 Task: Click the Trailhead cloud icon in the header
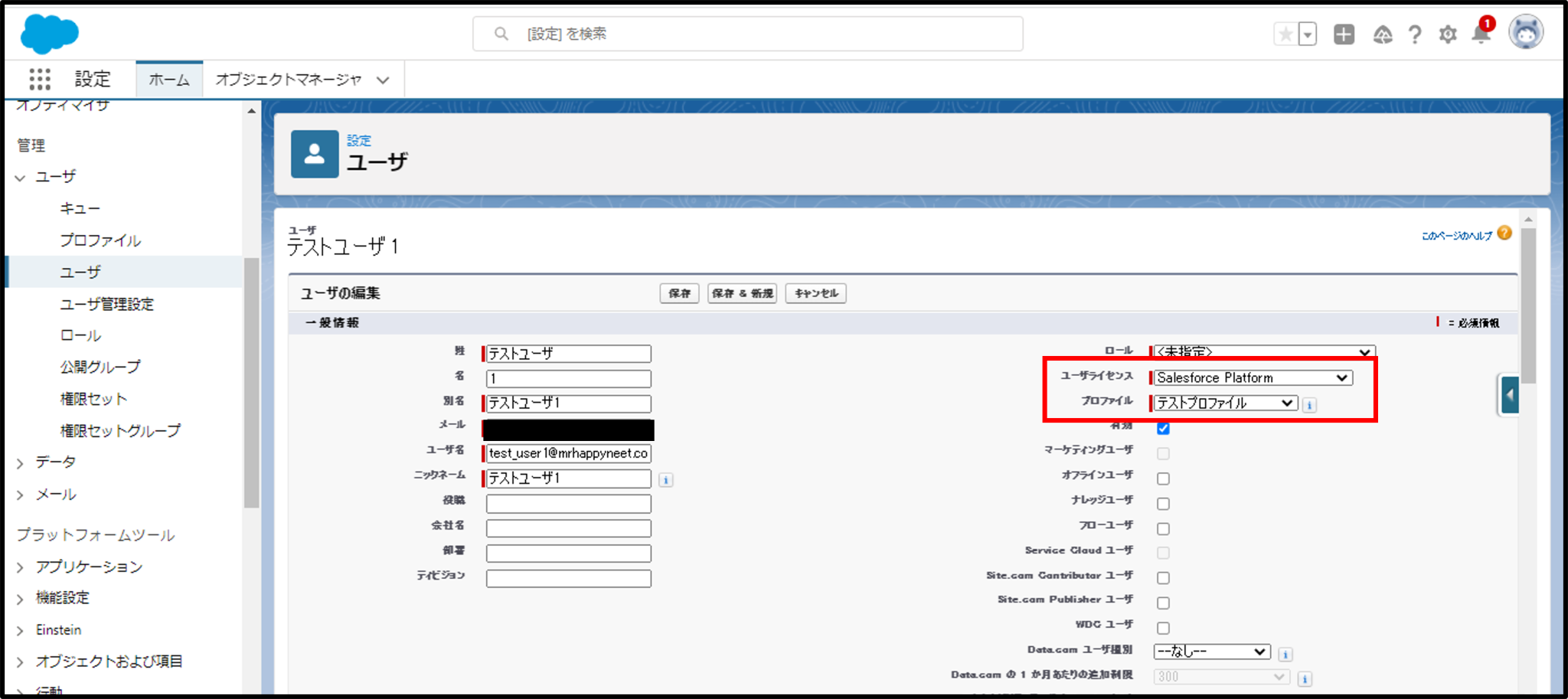pyautogui.click(x=1382, y=34)
